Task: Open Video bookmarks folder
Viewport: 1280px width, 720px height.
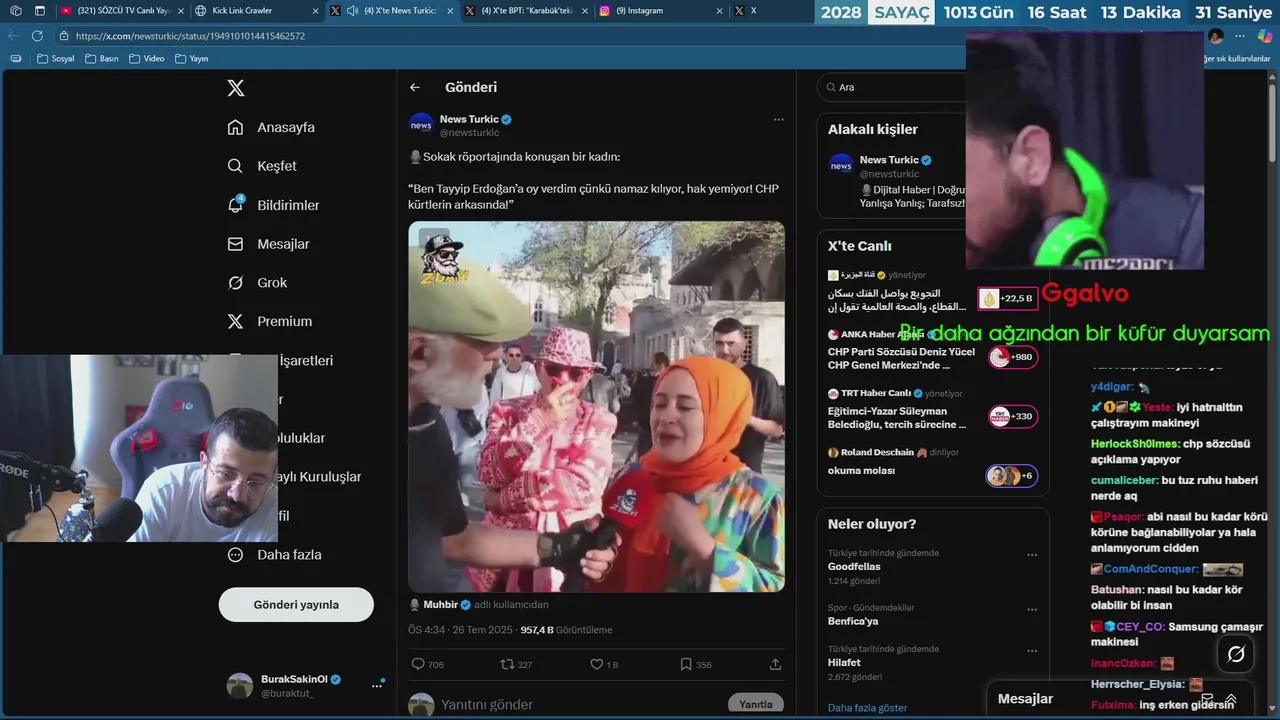Action: (147, 59)
